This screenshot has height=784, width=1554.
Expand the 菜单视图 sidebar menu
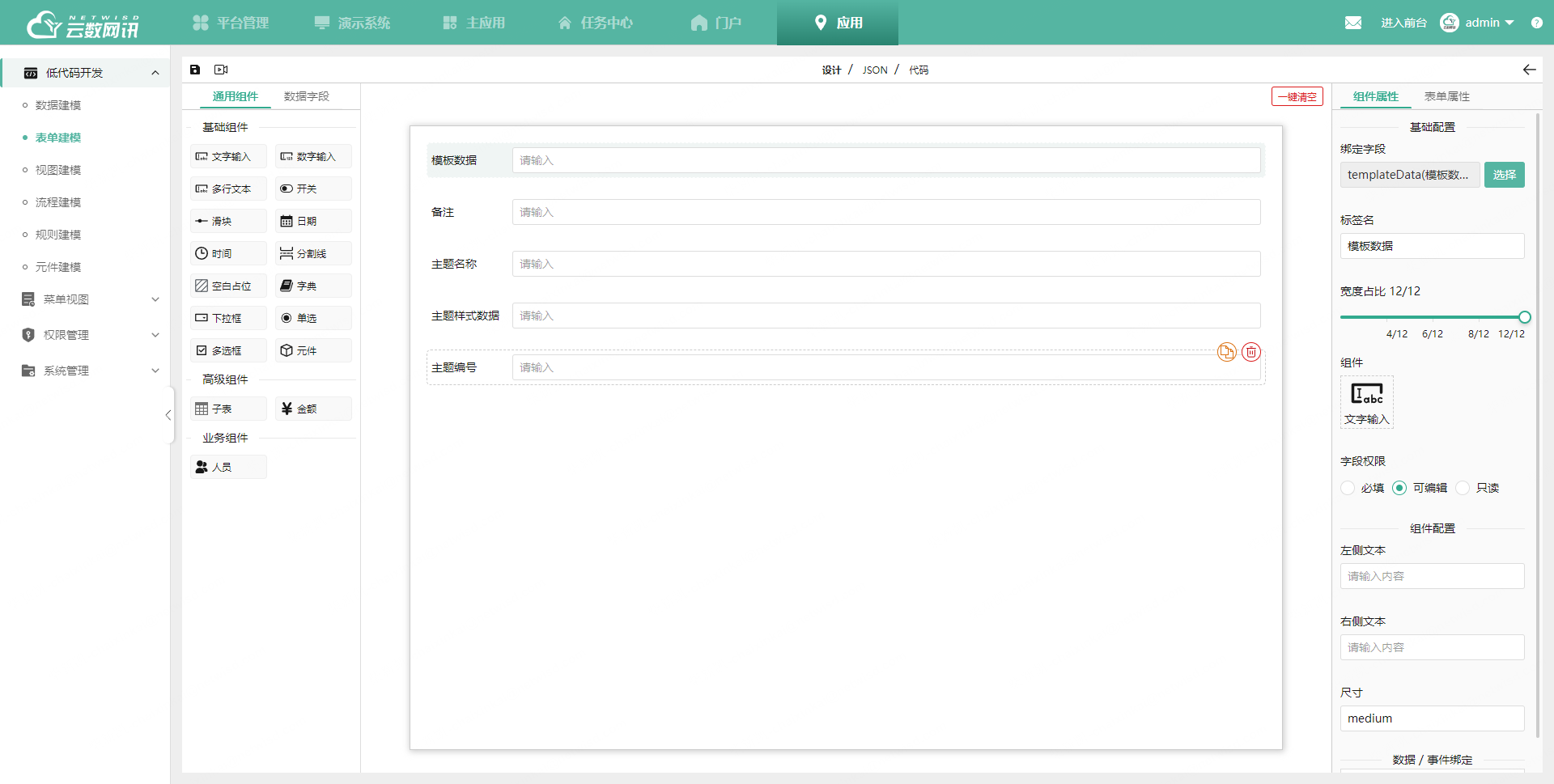(x=89, y=299)
